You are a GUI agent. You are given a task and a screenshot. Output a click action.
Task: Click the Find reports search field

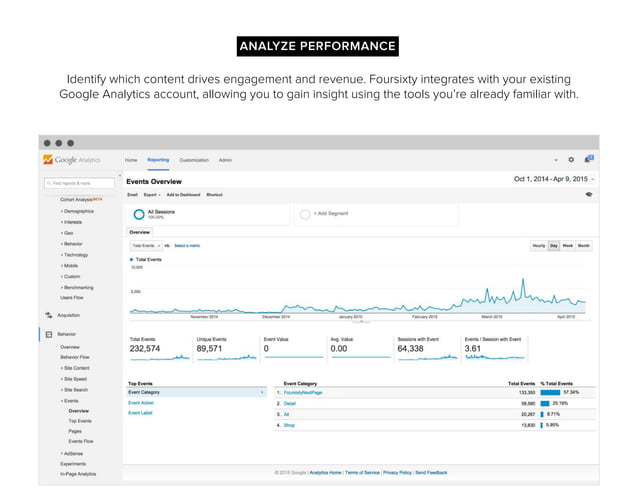click(80, 184)
